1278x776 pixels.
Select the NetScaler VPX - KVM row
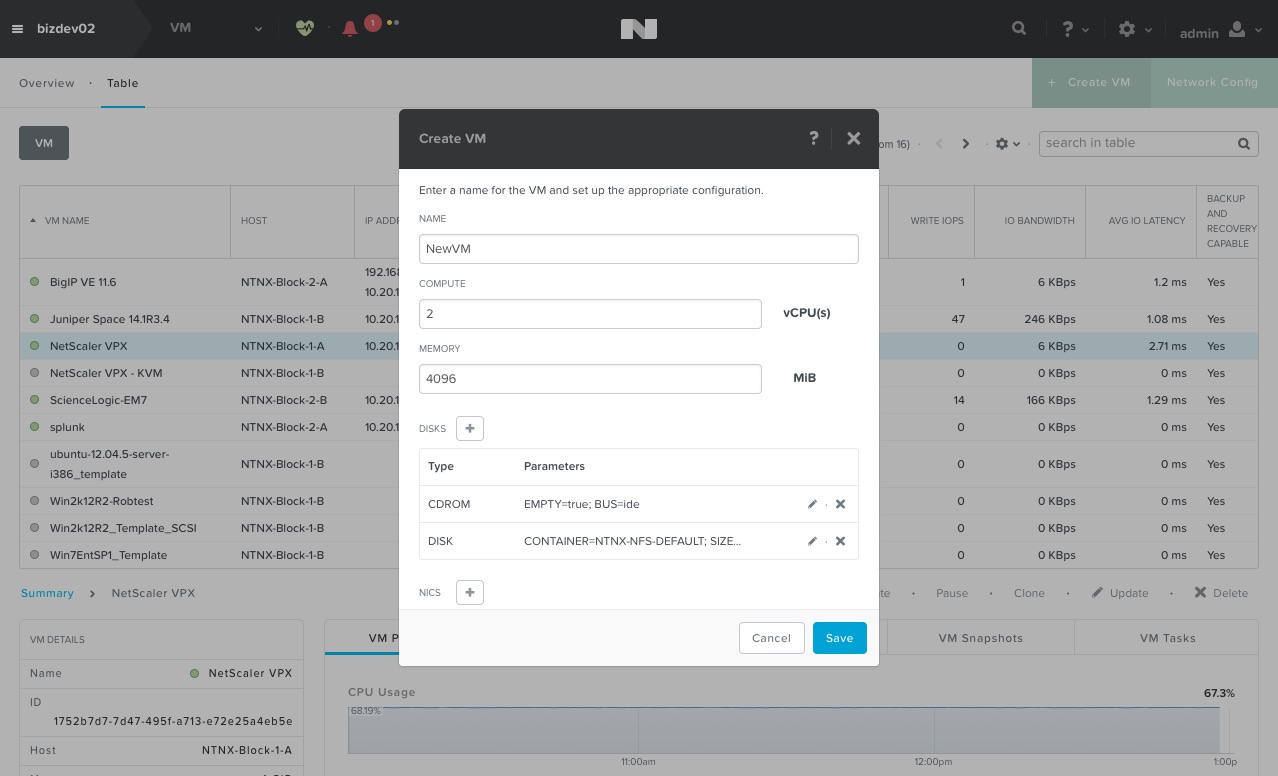(x=638, y=373)
